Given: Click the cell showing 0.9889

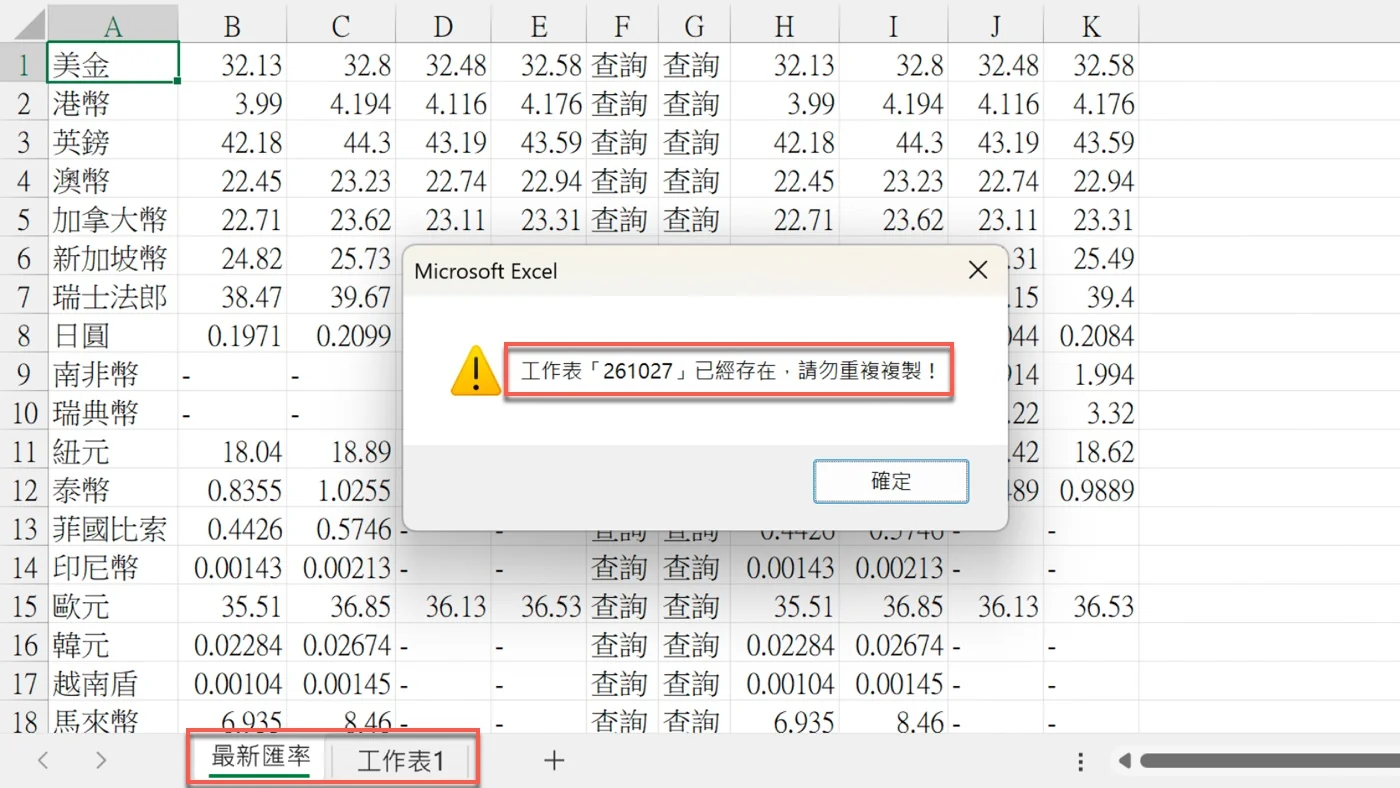Looking at the screenshot, I should pos(1091,490).
